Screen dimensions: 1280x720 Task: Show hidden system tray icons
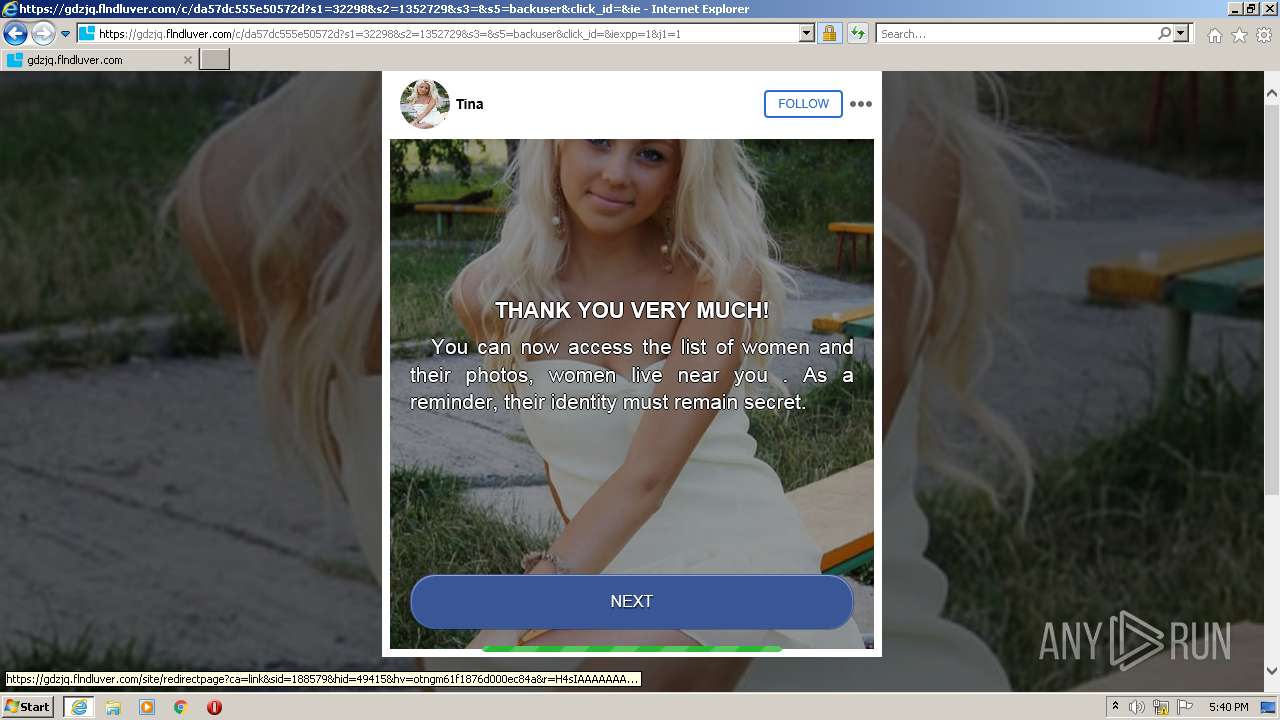click(x=1115, y=707)
